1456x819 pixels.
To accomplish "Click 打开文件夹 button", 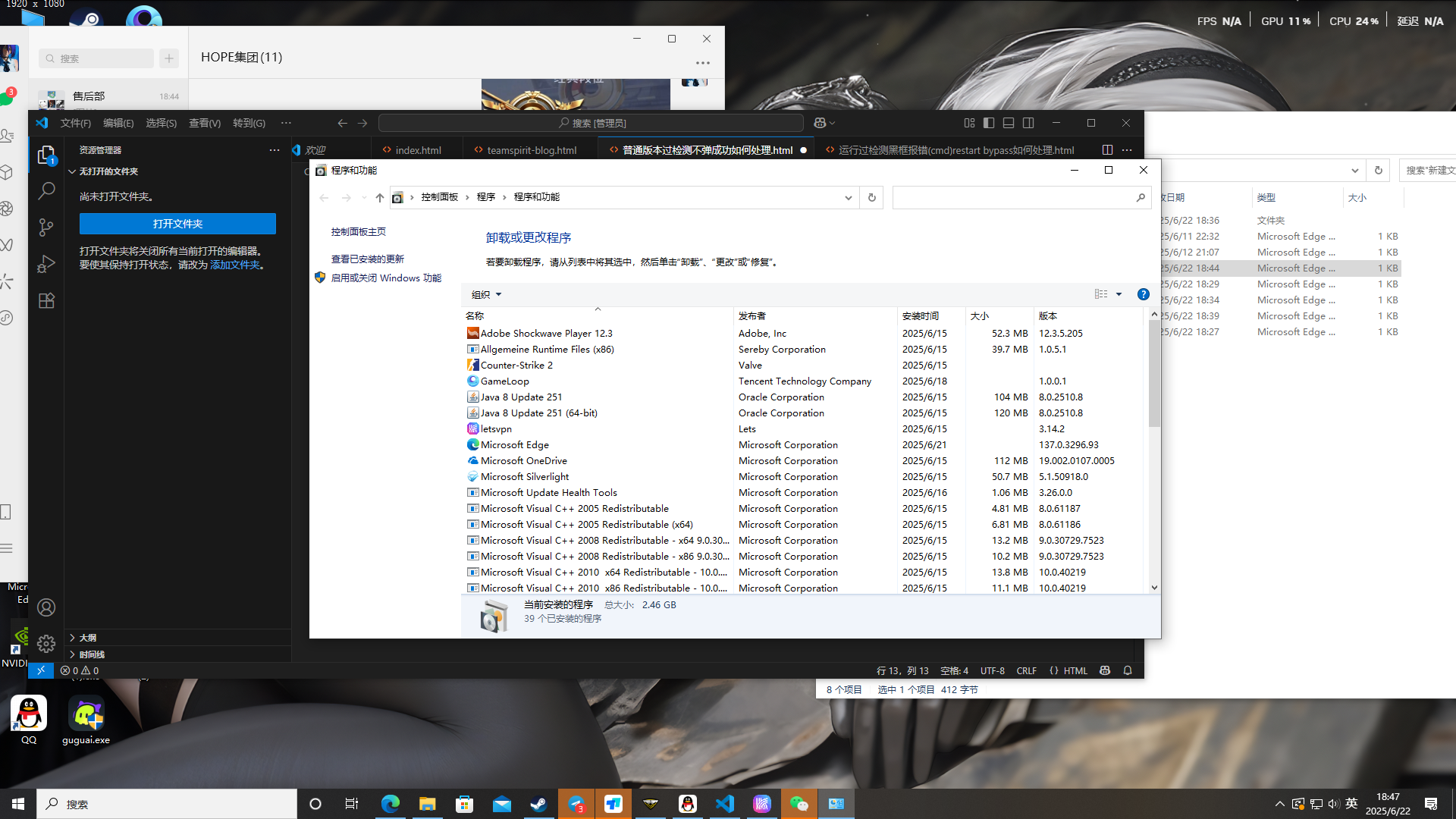I will pos(177,224).
